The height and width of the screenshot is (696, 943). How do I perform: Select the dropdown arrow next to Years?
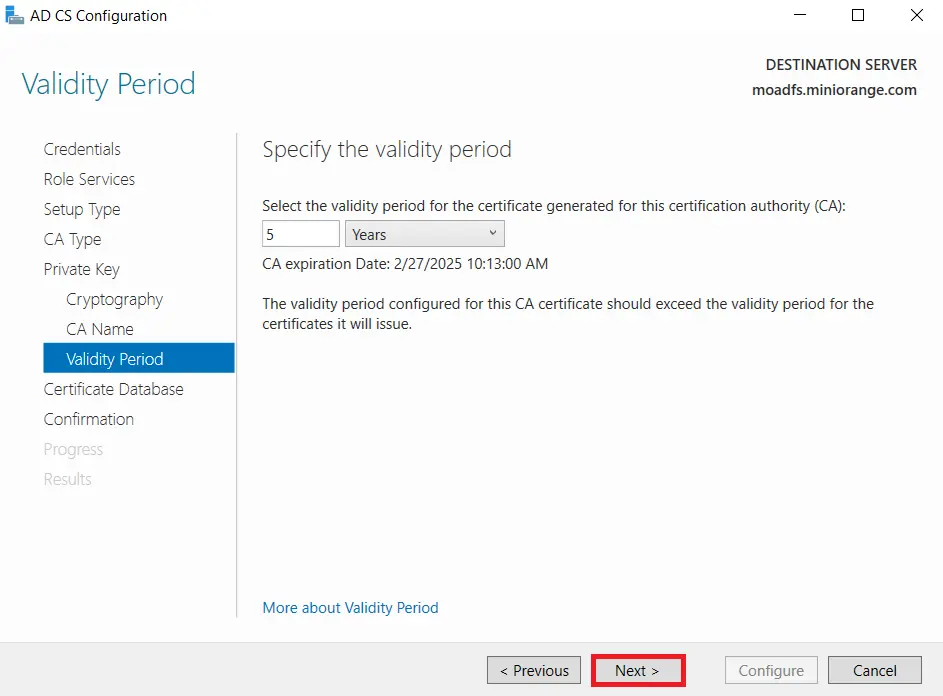tap(493, 233)
